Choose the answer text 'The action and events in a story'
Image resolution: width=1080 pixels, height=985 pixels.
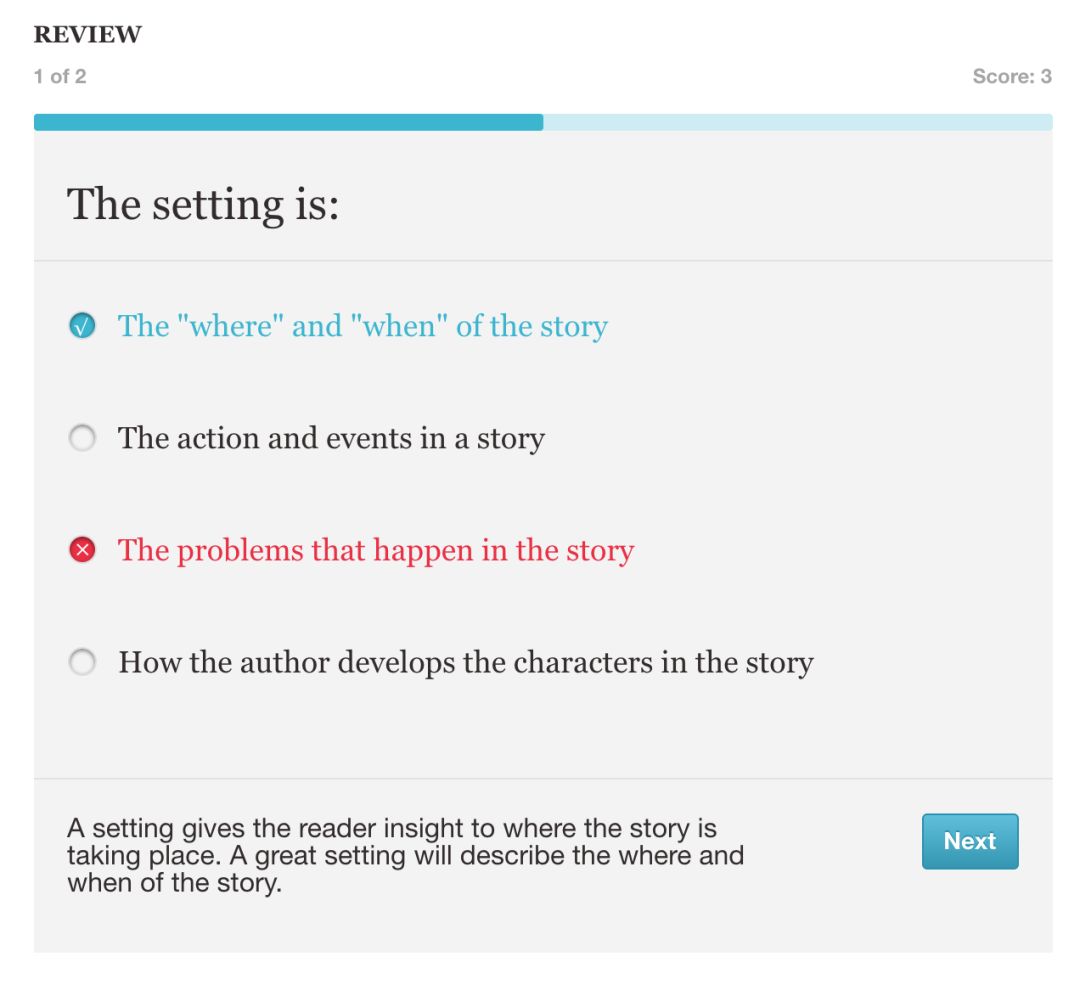(x=331, y=439)
